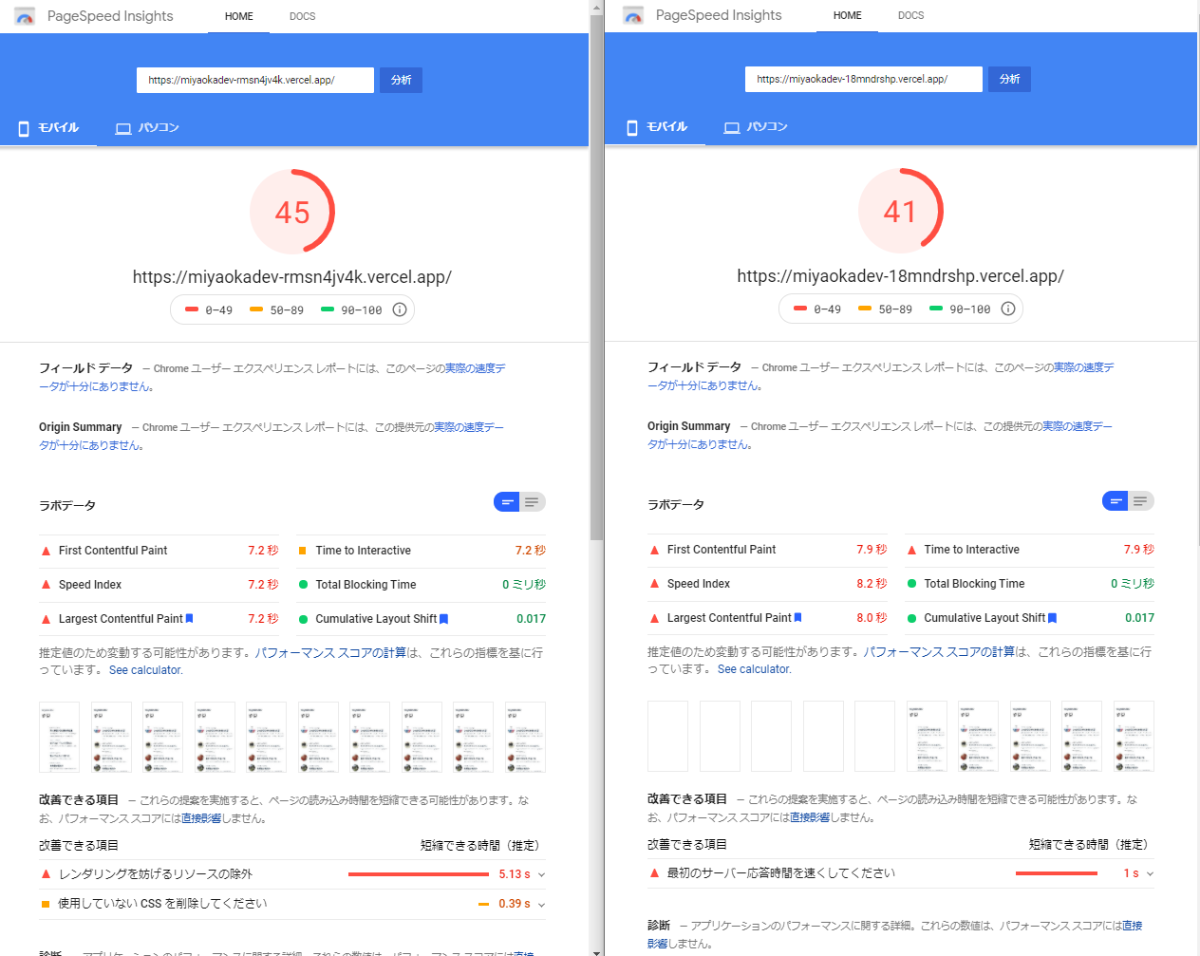1200x956 pixels.
Task: Click the Time to Interactive metric in right window
Action: coord(1030,550)
